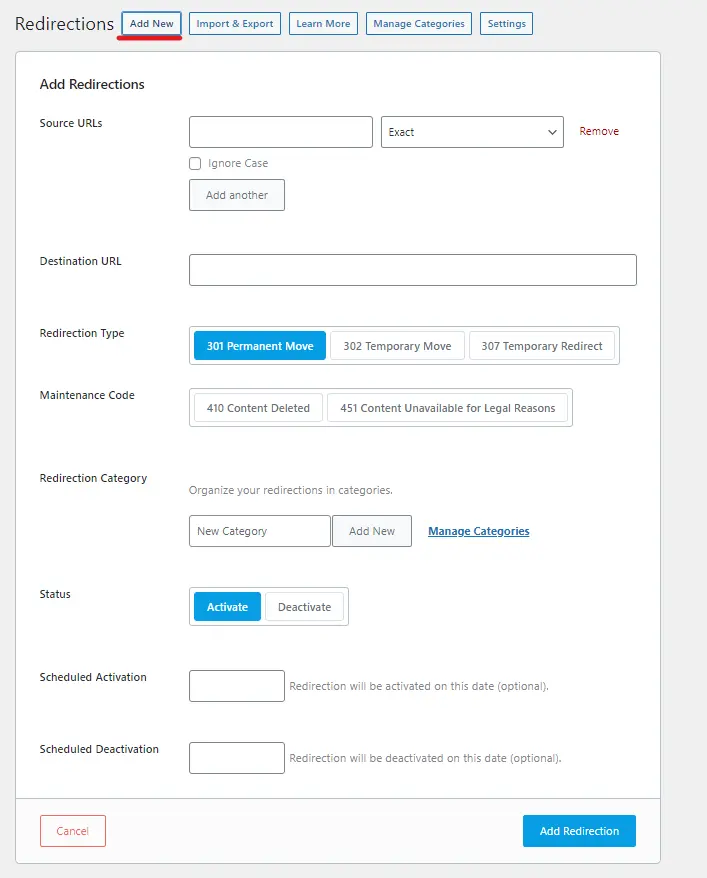Open the Exact match type dropdown
The image size is (707, 878).
471,131
